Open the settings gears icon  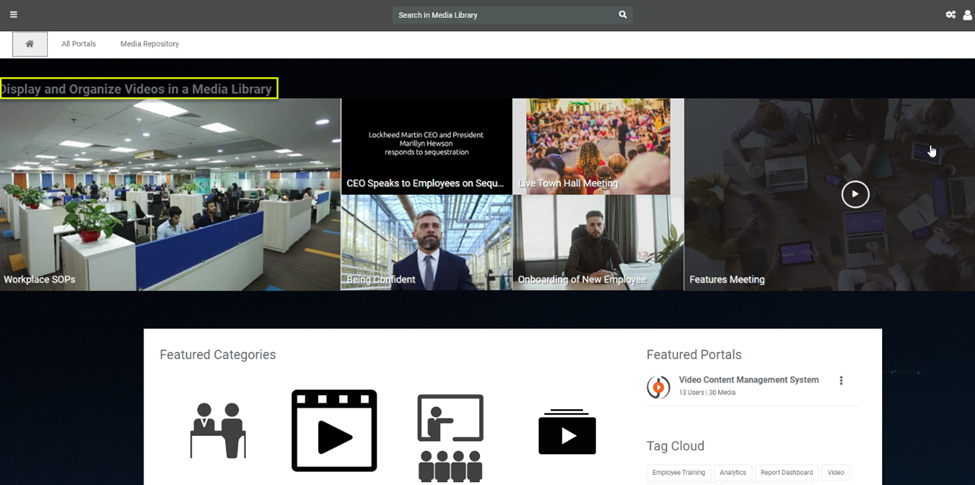950,15
